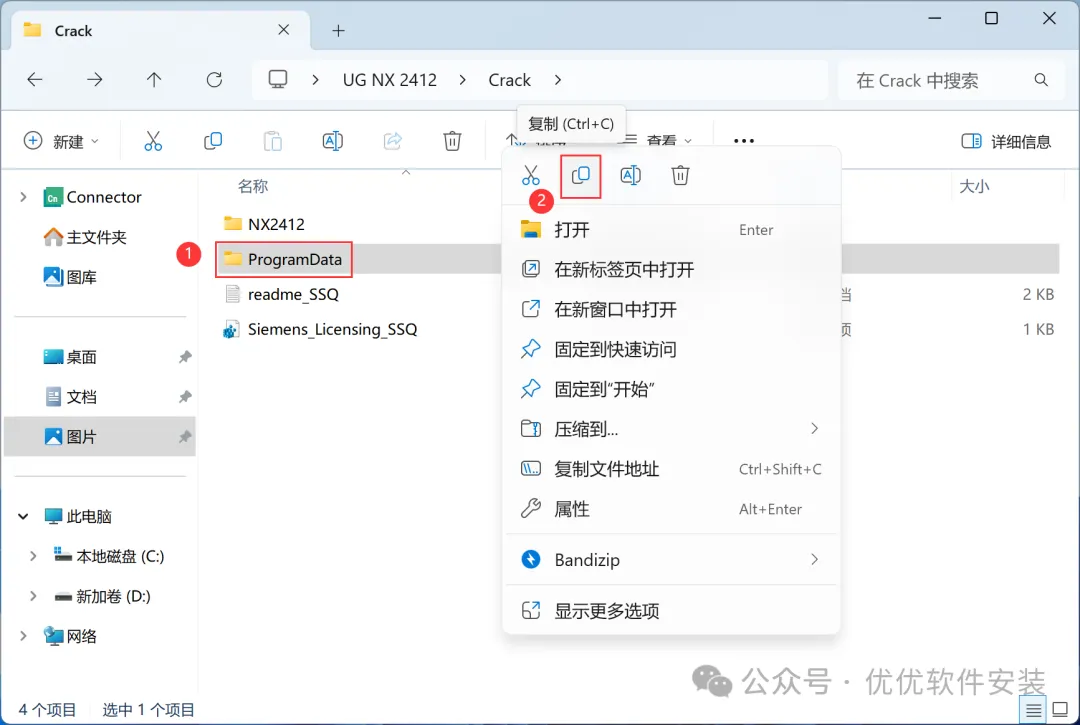The width and height of the screenshot is (1080, 725).
Task: Go back with the left arrow
Action: (x=34, y=80)
